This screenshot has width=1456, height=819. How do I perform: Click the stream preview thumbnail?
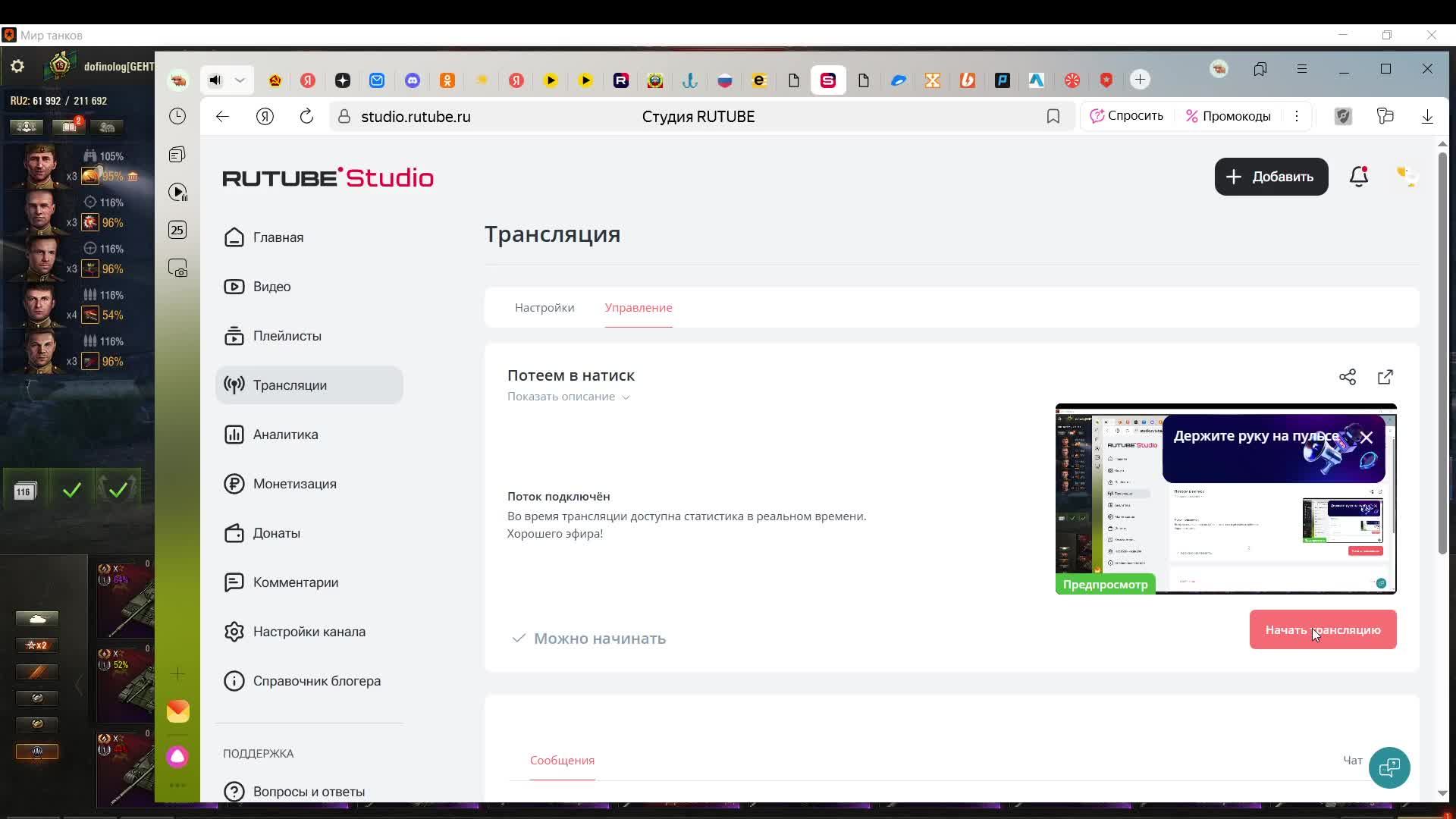click(x=1225, y=498)
